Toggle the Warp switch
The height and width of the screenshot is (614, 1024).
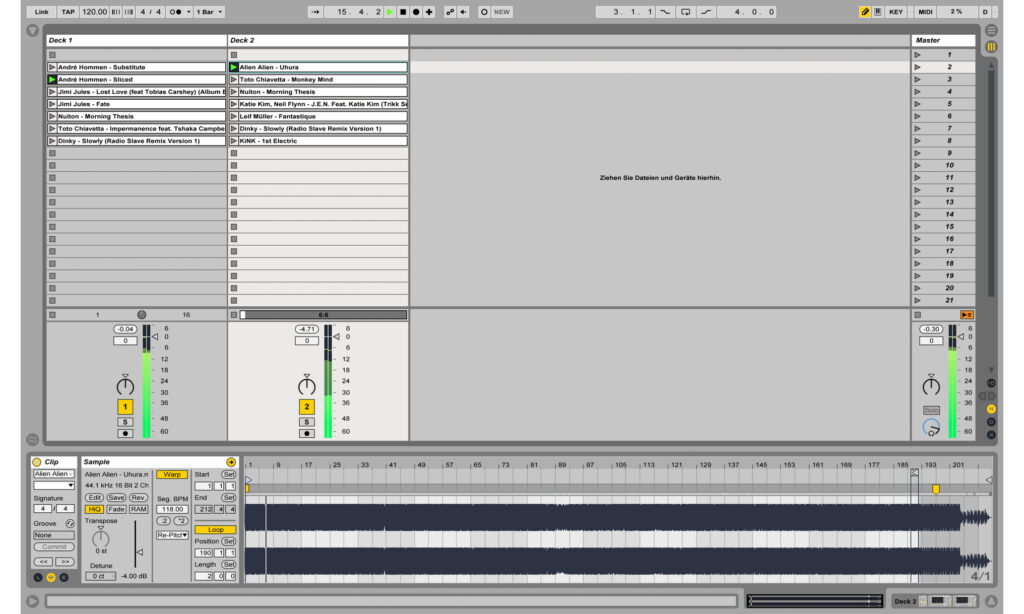click(x=172, y=475)
